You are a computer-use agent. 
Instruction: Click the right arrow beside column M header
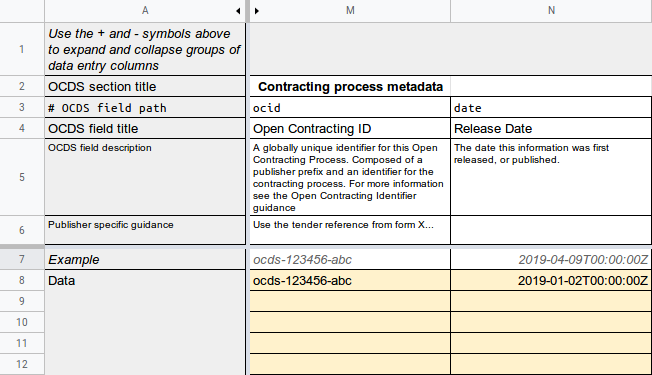click(257, 11)
